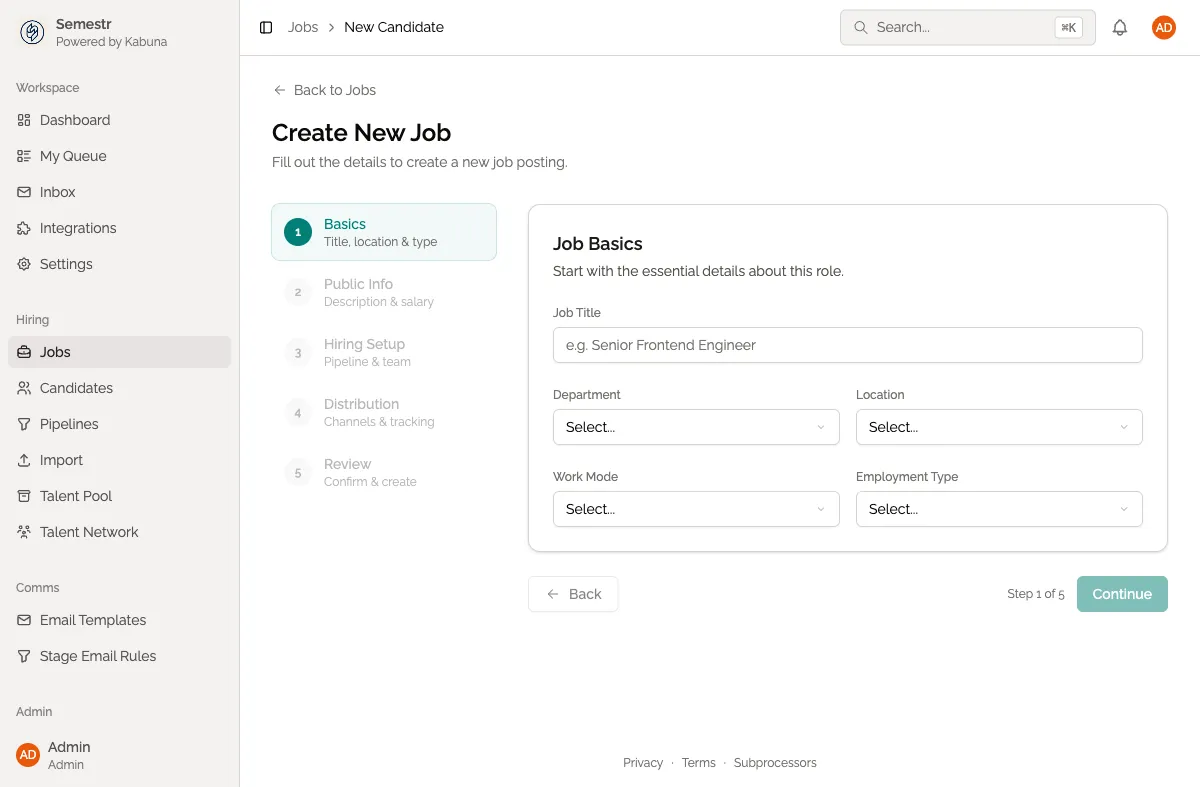Open the Privacy link
Screen dimensions: 1200x787
pos(643,762)
